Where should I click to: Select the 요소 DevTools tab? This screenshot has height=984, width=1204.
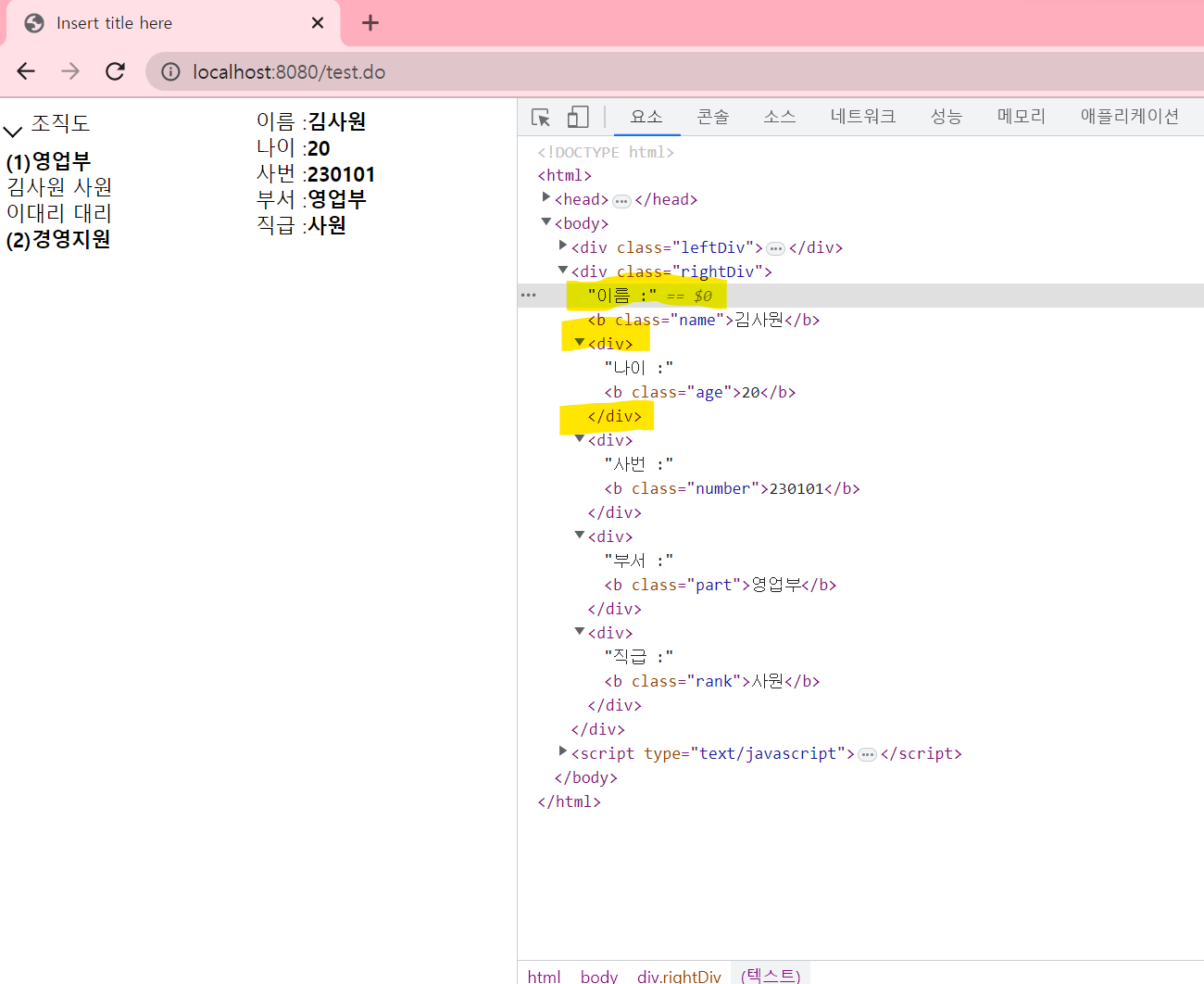(x=646, y=117)
